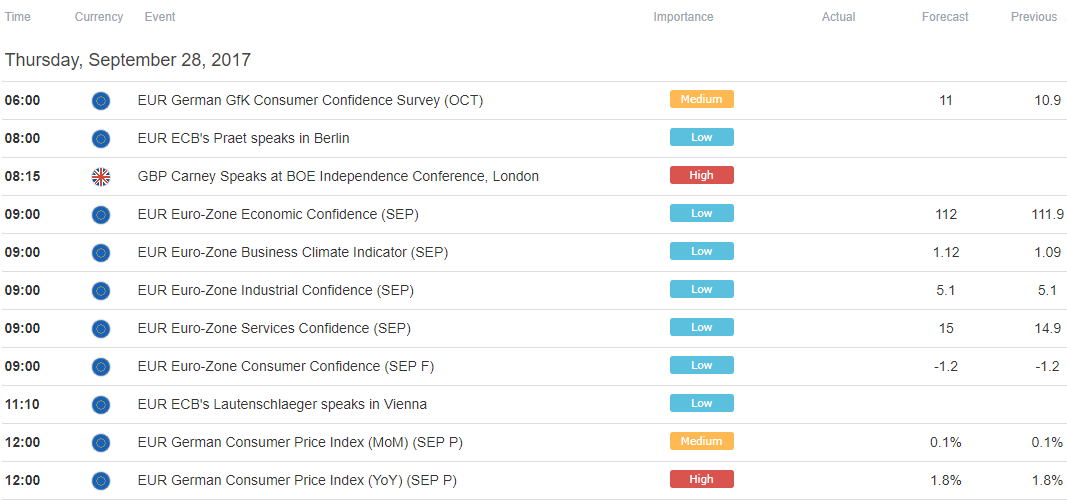Open the EUR German Consumer Price Index (MoM) event
1067x500 pixels.
300,443
